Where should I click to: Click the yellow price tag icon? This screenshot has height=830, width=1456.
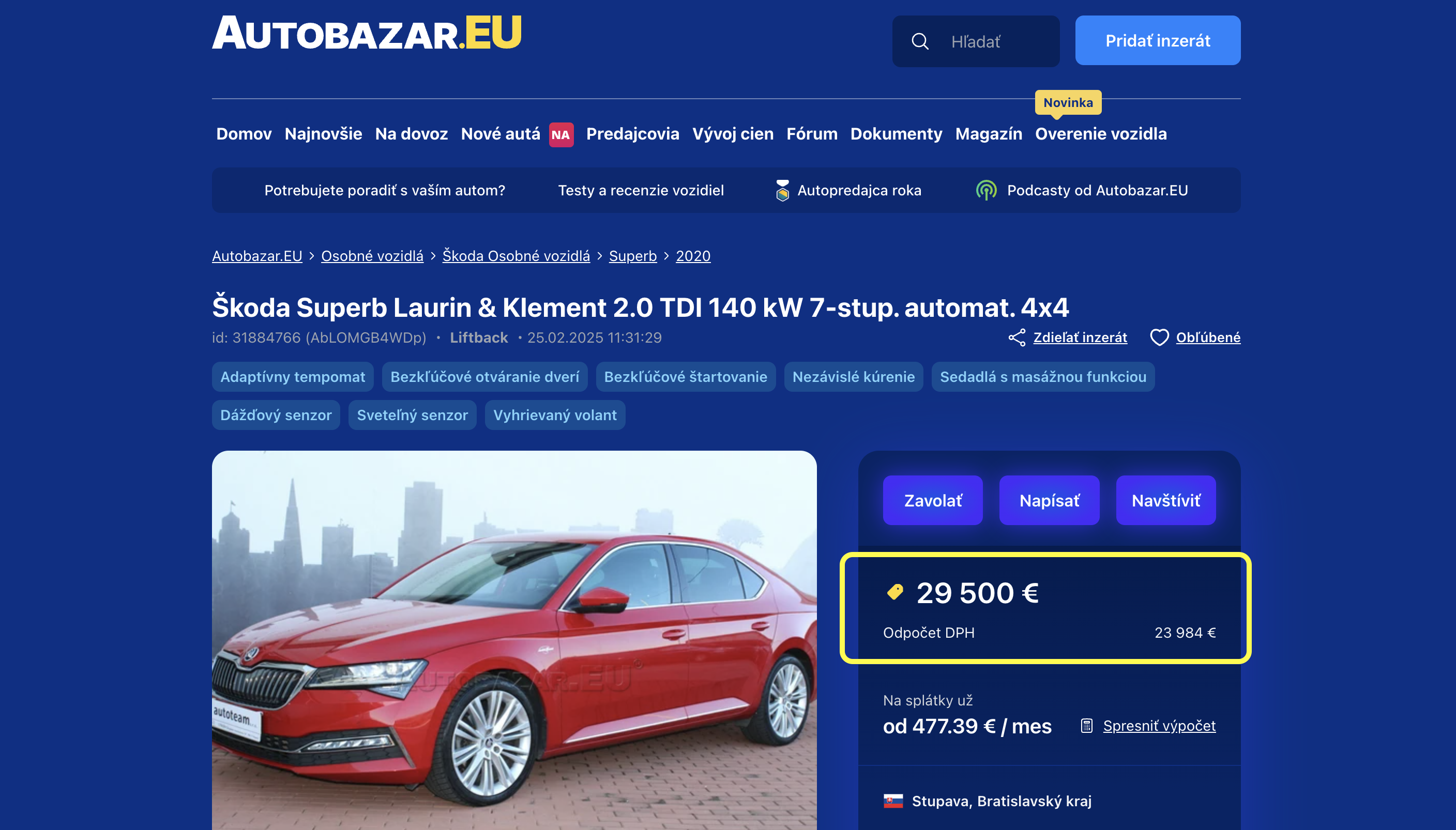896,592
